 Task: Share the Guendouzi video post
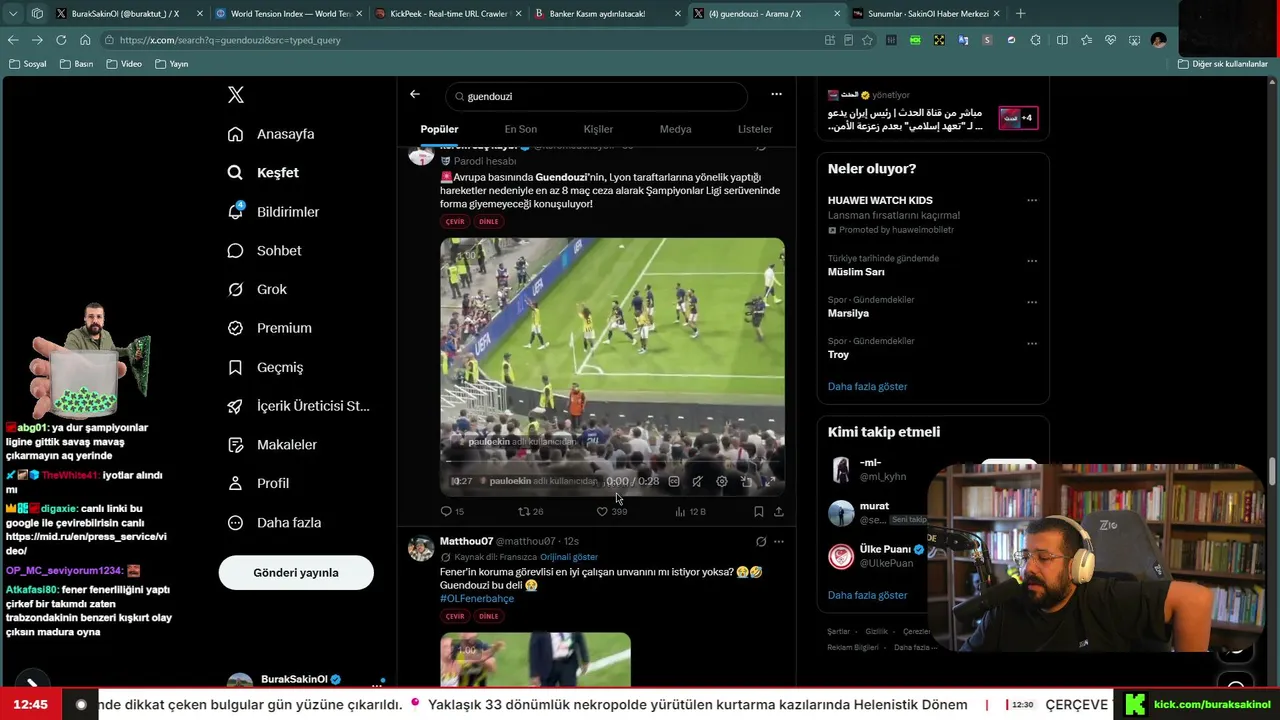tap(779, 512)
